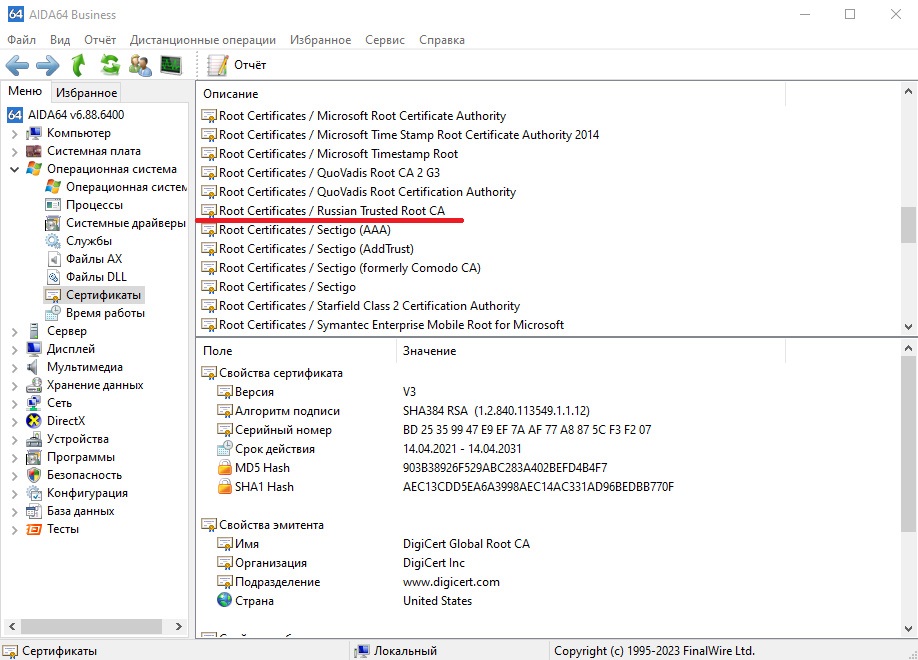Viewport: 918px width, 660px height.
Task: Click the База данных icon
Action: click(x=34, y=511)
